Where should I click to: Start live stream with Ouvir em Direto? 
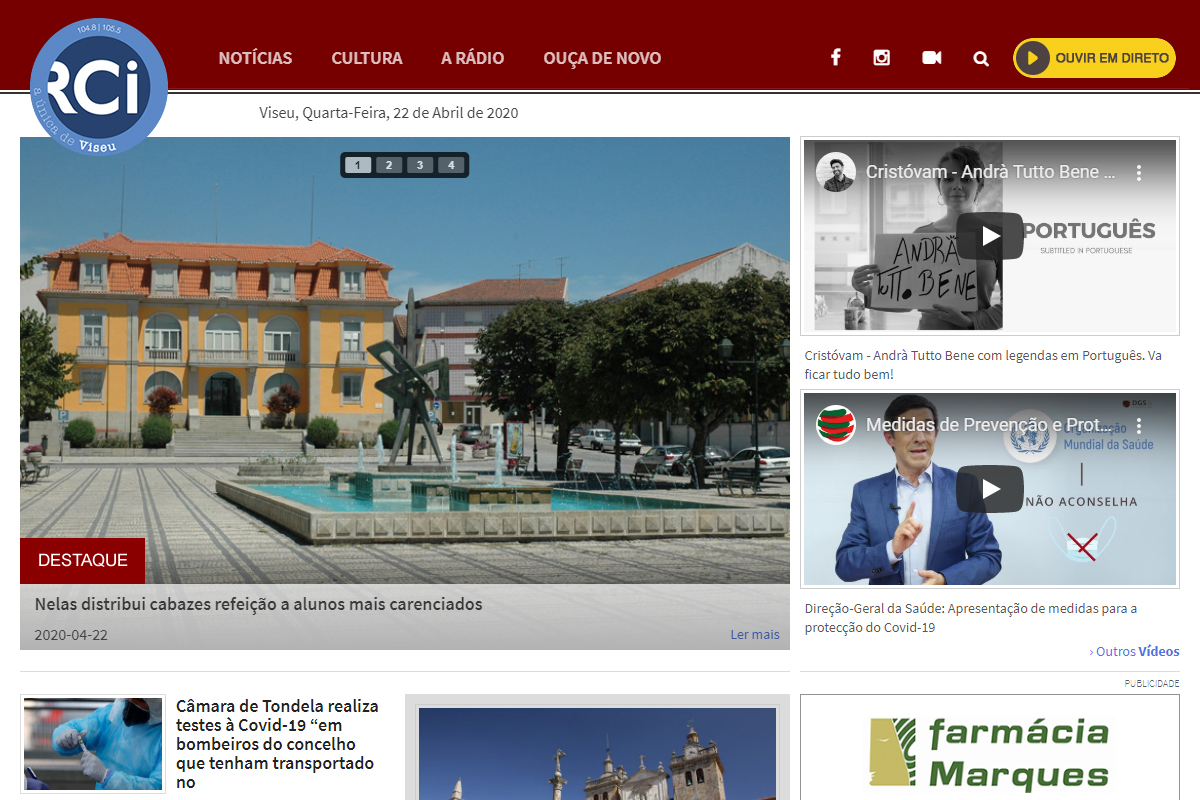click(1094, 58)
